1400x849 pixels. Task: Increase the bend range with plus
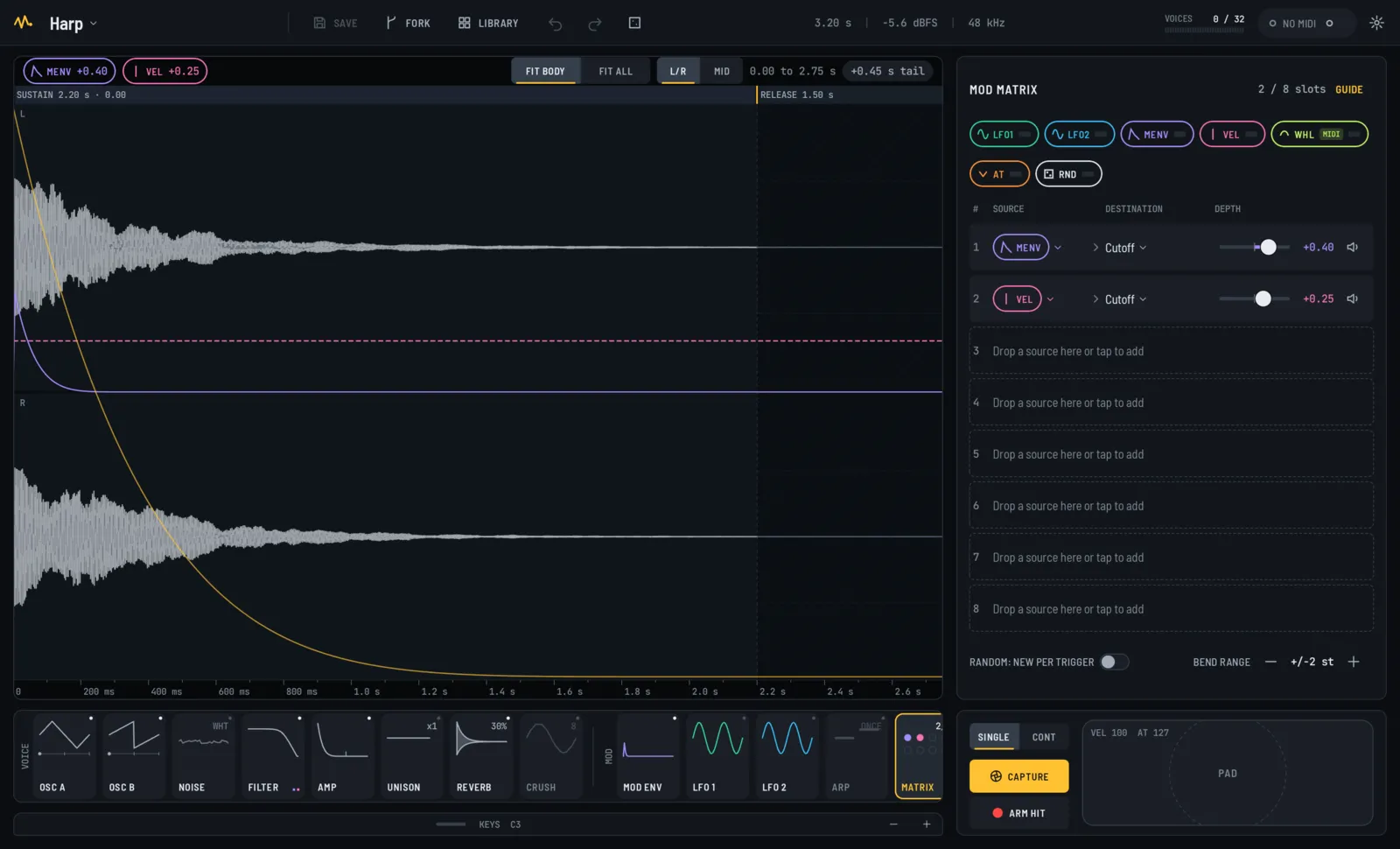(1354, 662)
